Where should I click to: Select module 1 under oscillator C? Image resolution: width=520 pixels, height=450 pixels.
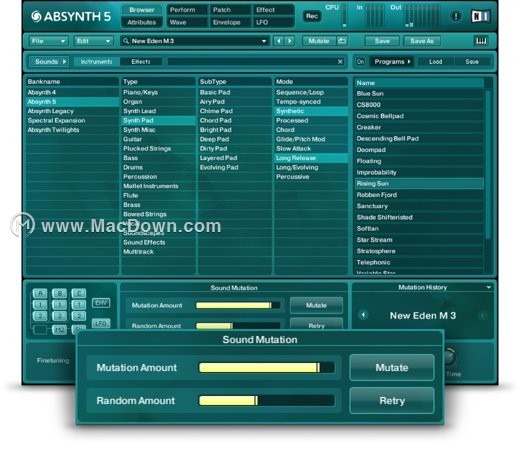79,305
